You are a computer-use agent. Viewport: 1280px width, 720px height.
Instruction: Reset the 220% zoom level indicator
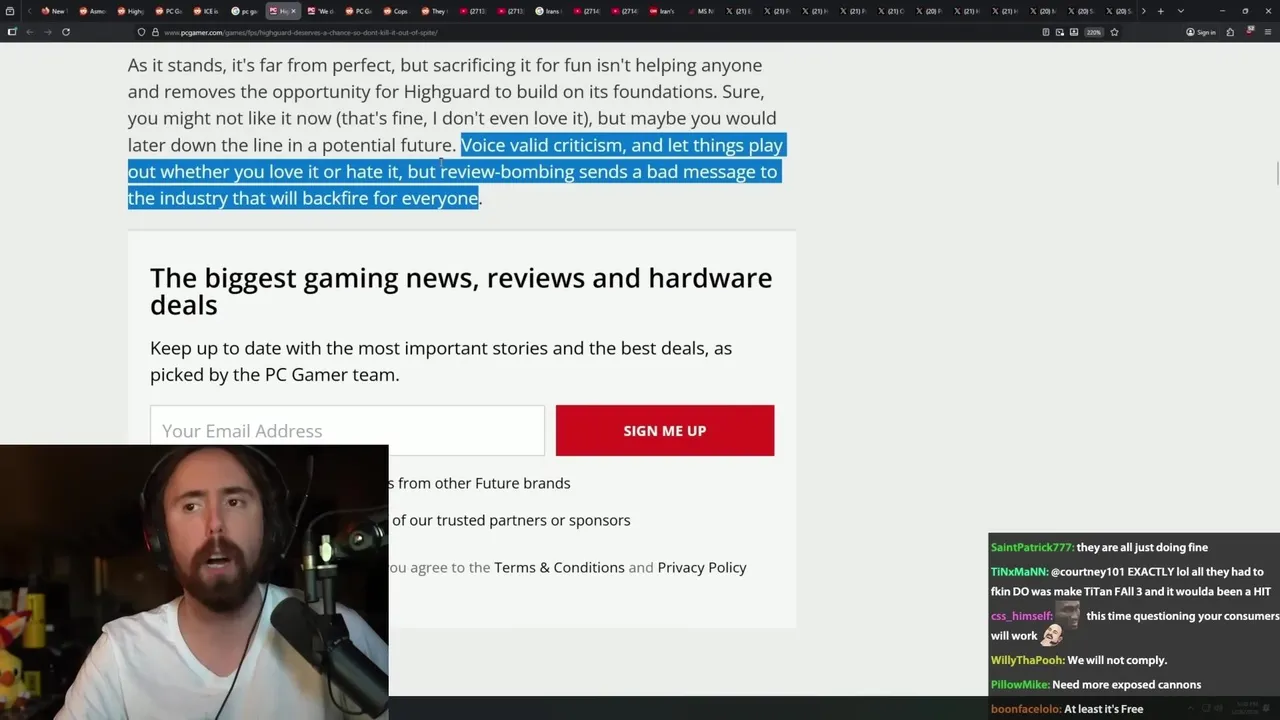[1094, 32]
